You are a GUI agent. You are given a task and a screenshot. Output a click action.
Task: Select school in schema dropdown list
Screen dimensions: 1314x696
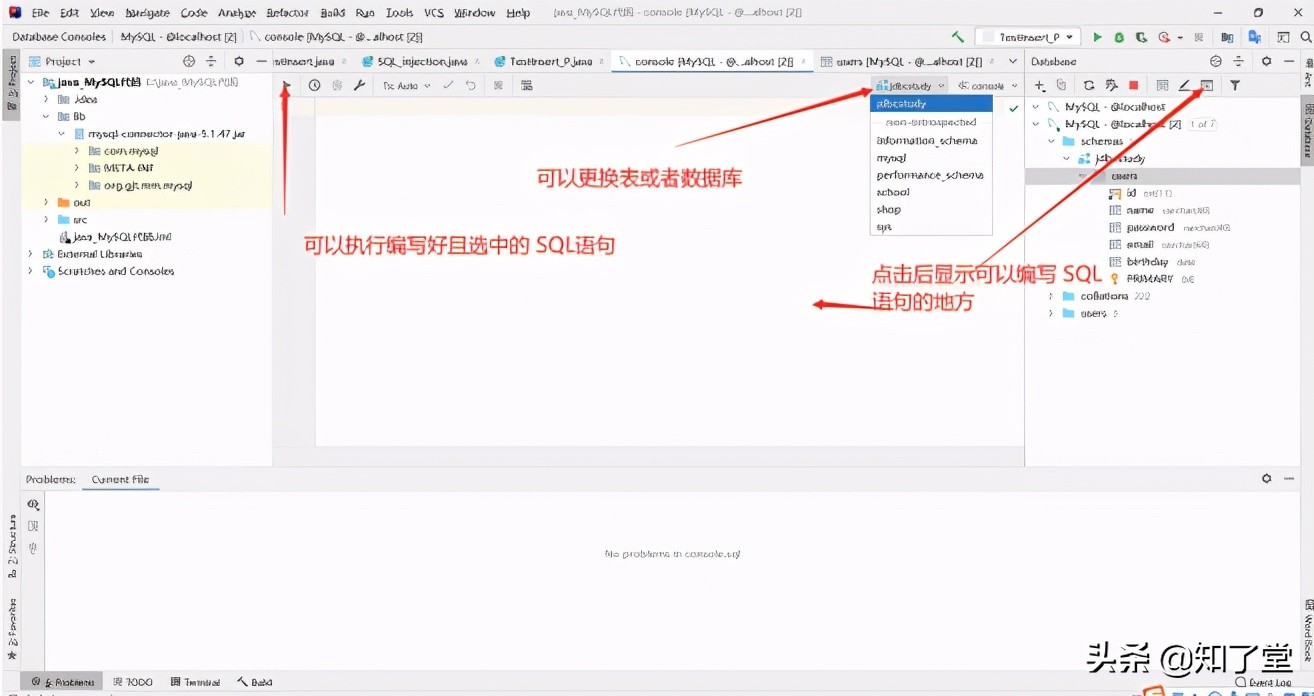931,192
